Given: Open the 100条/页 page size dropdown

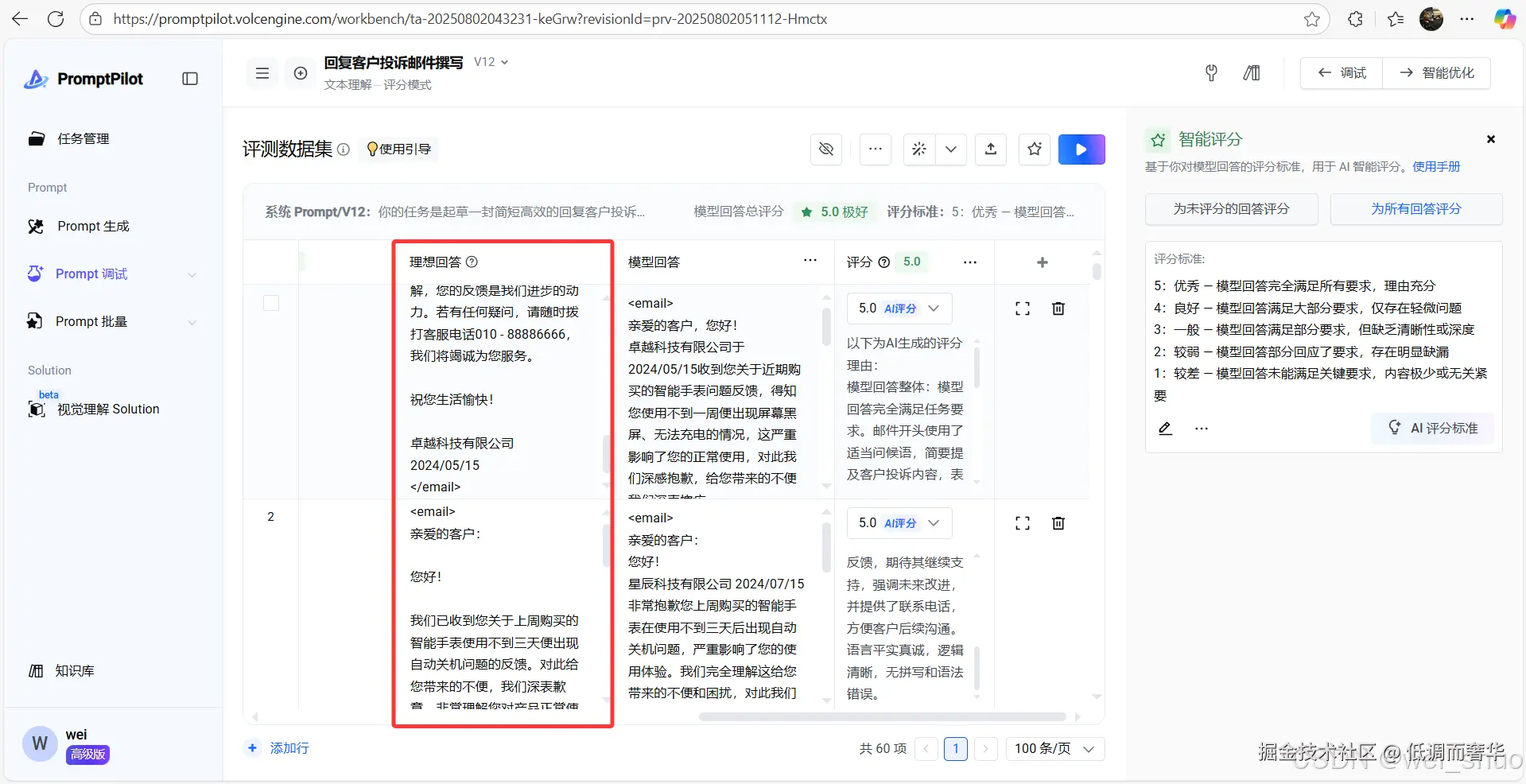Looking at the screenshot, I should (x=1054, y=748).
